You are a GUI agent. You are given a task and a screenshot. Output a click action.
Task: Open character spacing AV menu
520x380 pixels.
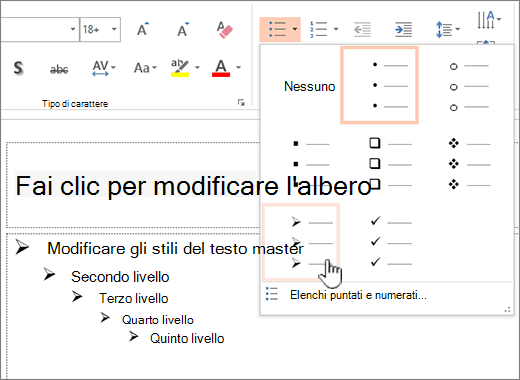point(104,68)
